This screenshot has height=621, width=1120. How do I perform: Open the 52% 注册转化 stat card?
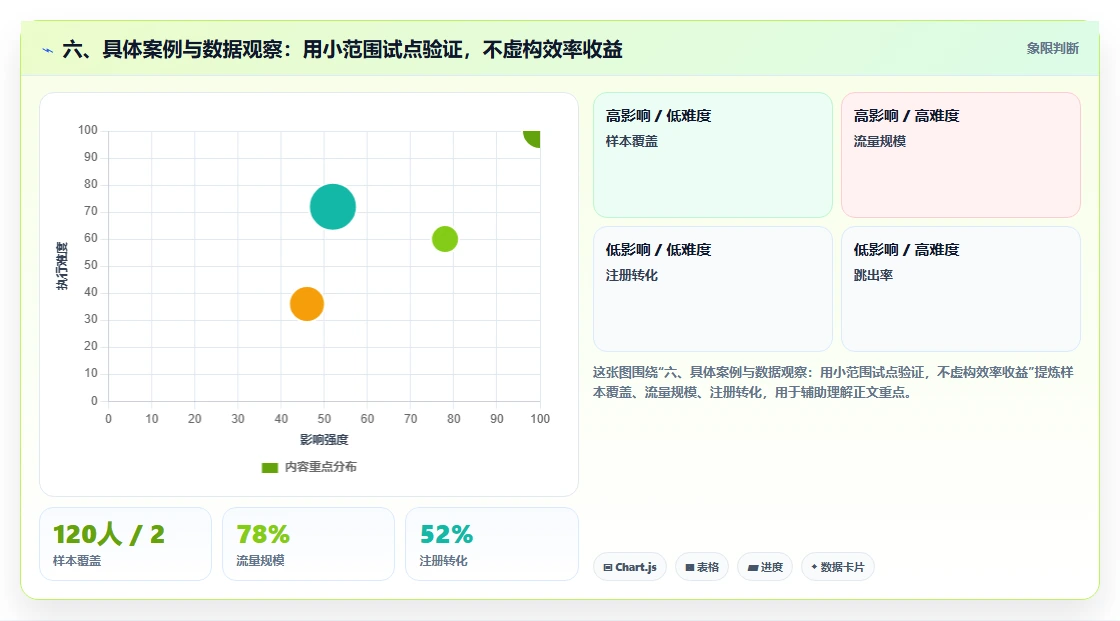click(491, 544)
